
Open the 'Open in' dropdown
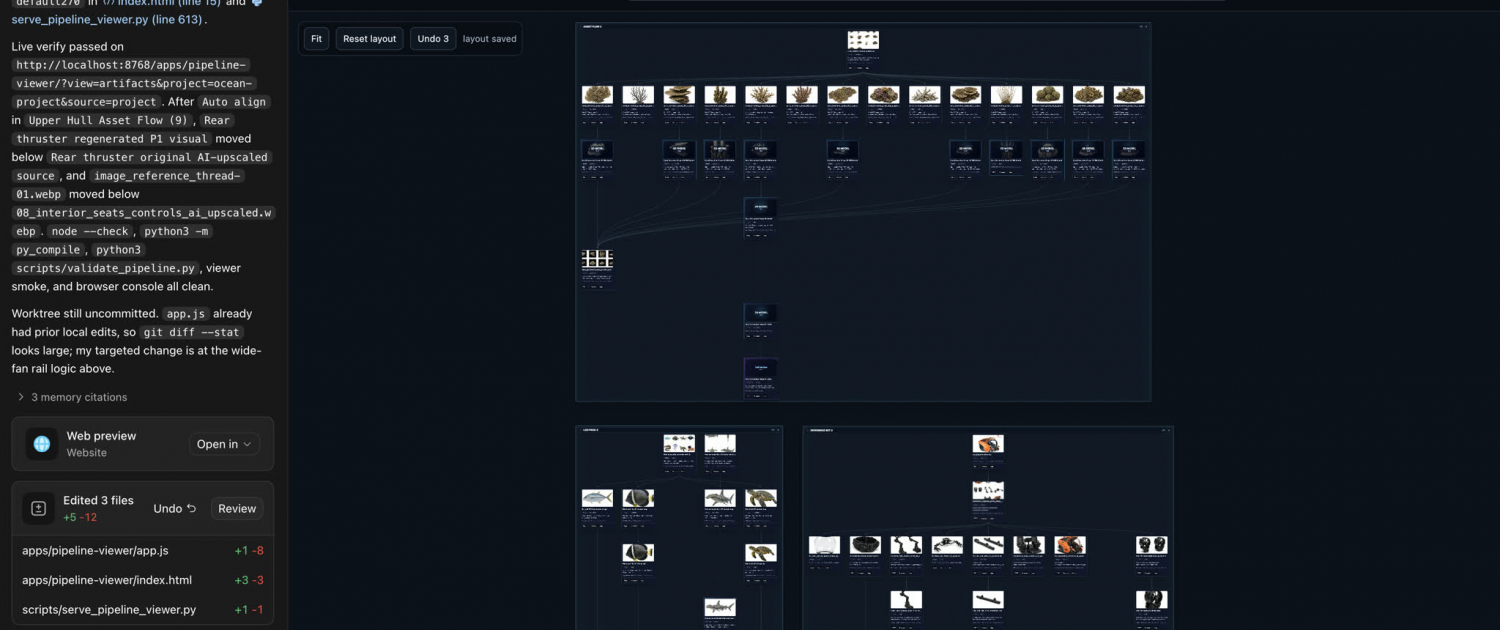pyautogui.click(x=224, y=444)
